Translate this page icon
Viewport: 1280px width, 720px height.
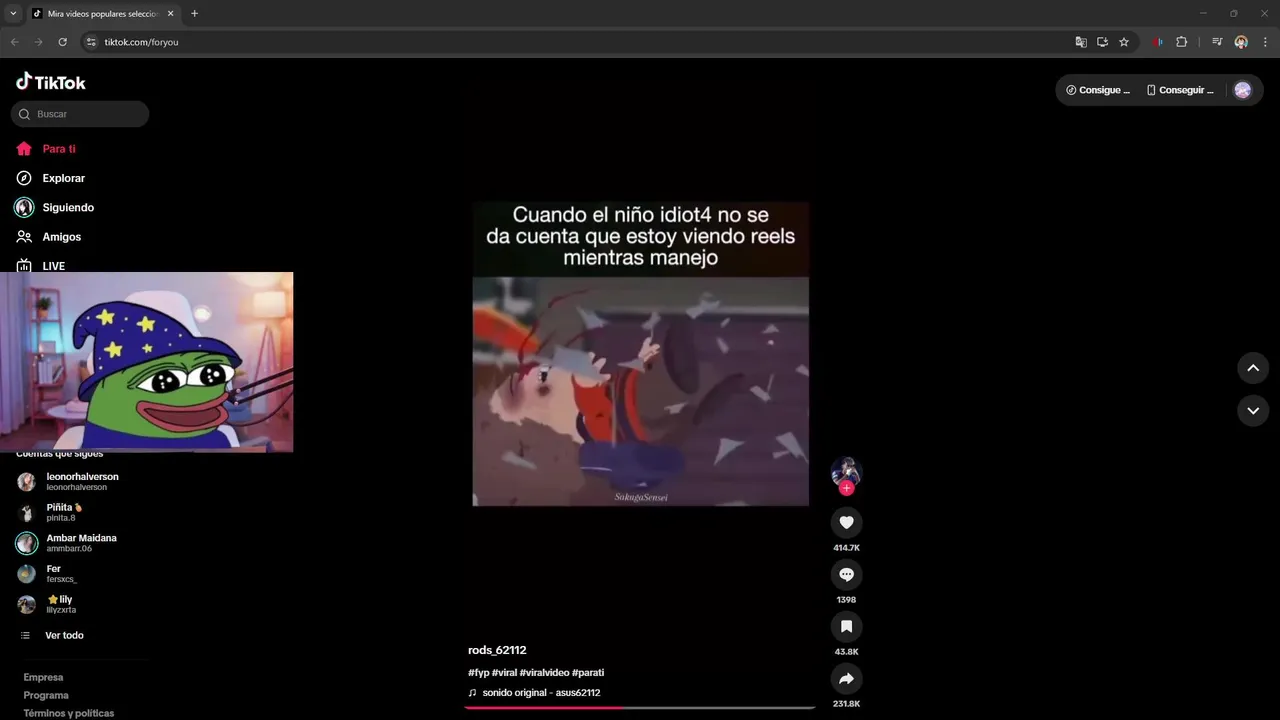pos(1081,42)
